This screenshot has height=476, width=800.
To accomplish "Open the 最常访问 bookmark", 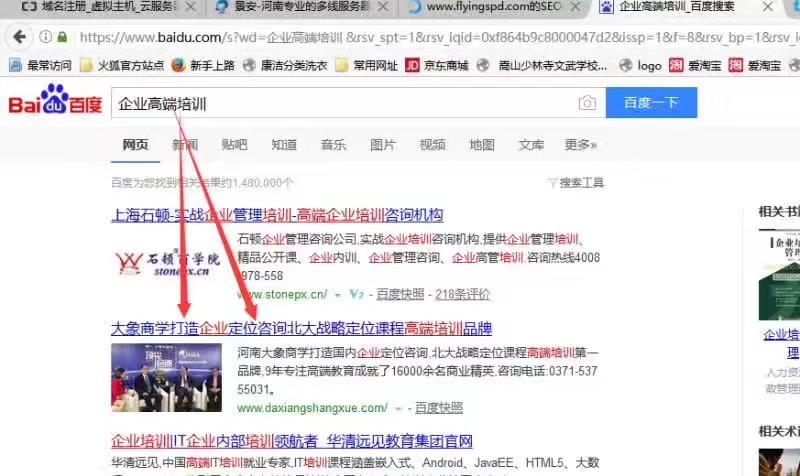I will pos(40,66).
